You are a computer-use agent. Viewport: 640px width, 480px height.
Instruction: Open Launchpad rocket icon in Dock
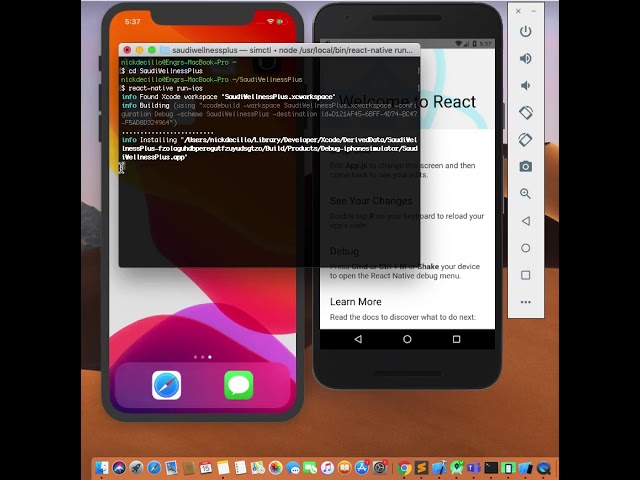[x=136, y=468]
